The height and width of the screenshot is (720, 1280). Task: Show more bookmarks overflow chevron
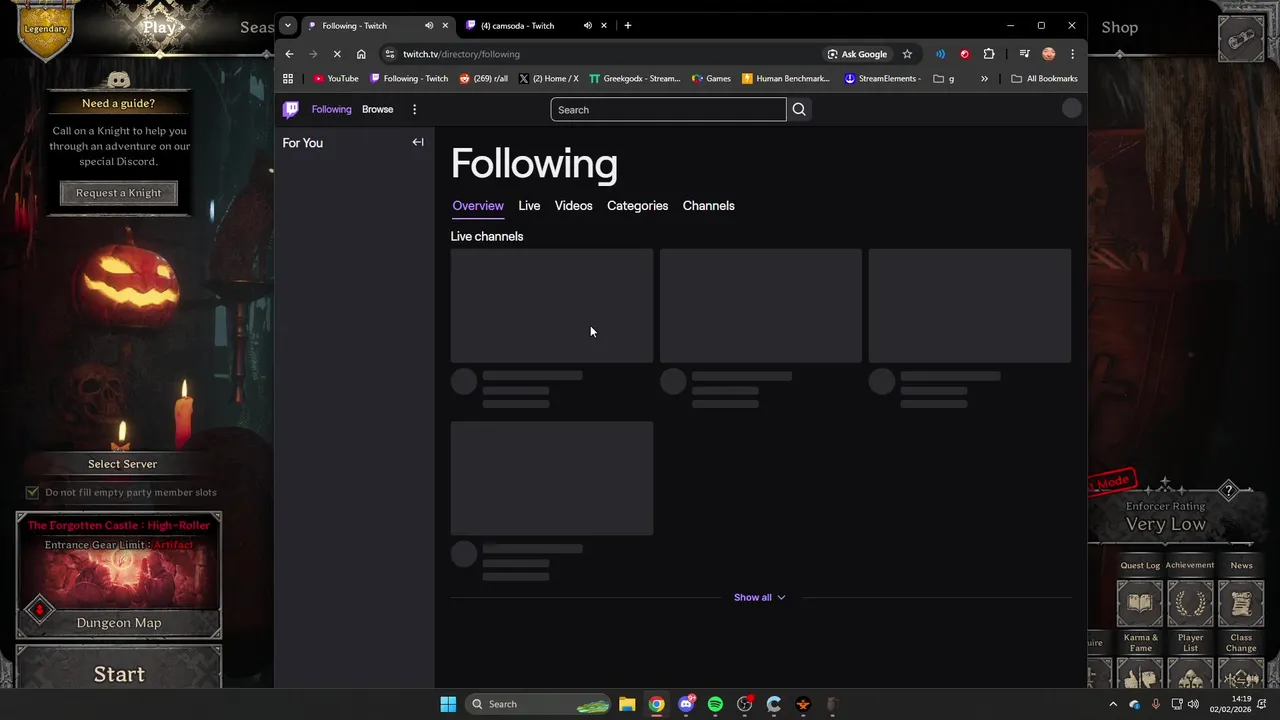[x=984, y=78]
